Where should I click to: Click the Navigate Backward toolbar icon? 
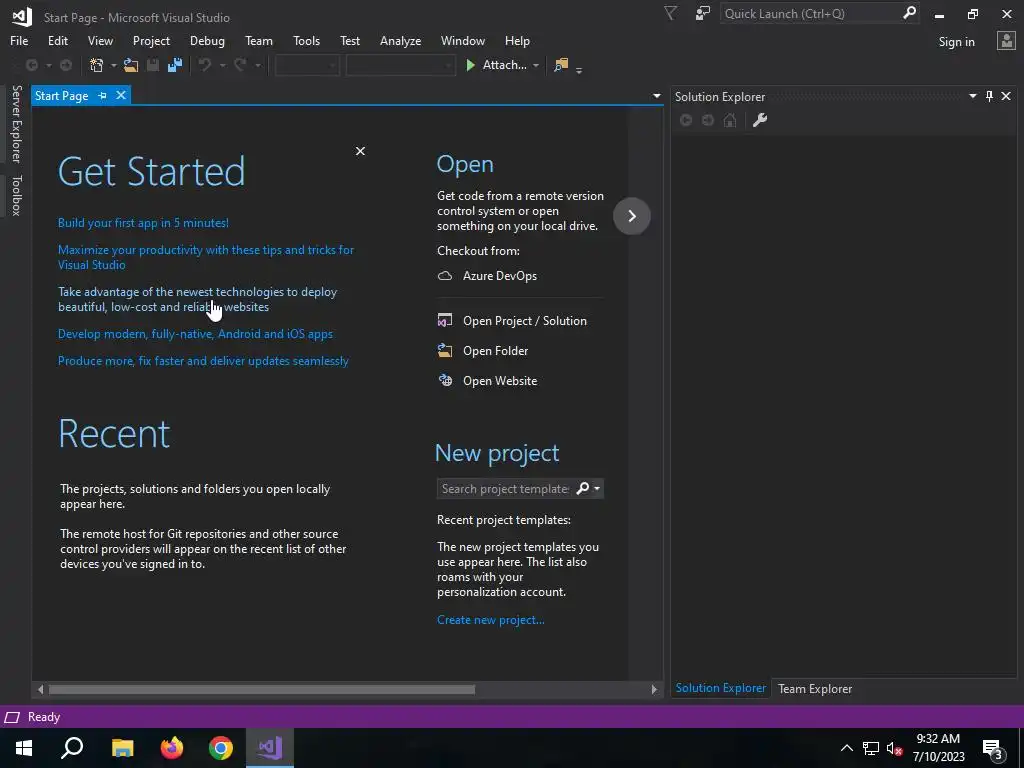click(31, 65)
